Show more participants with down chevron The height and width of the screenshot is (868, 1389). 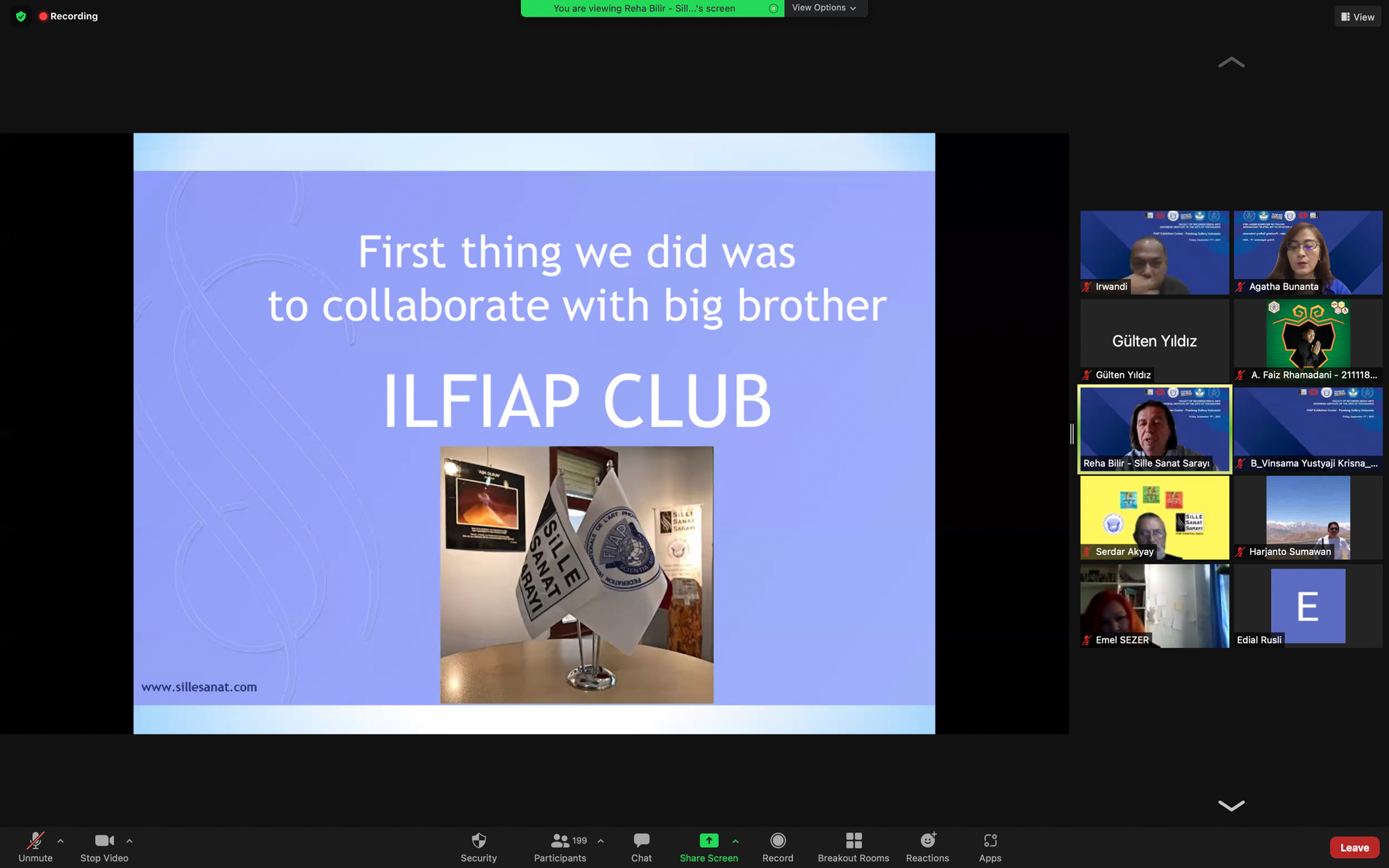tap(1231, 806)
